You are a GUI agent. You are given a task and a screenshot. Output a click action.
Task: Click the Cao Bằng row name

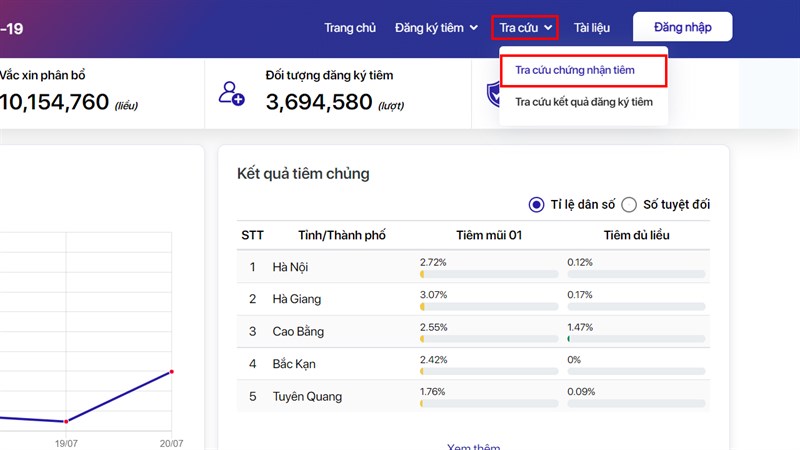[298, 331]
